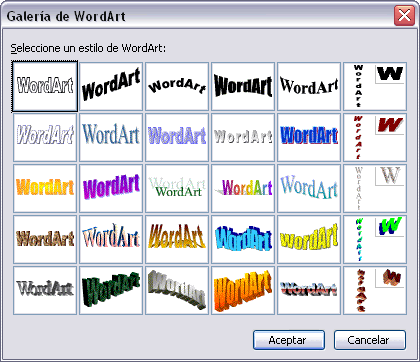Viewport: 420px width, 362px height.
Task: Select the orange yellow gradient WordArt style
Action: coord(45,188)
